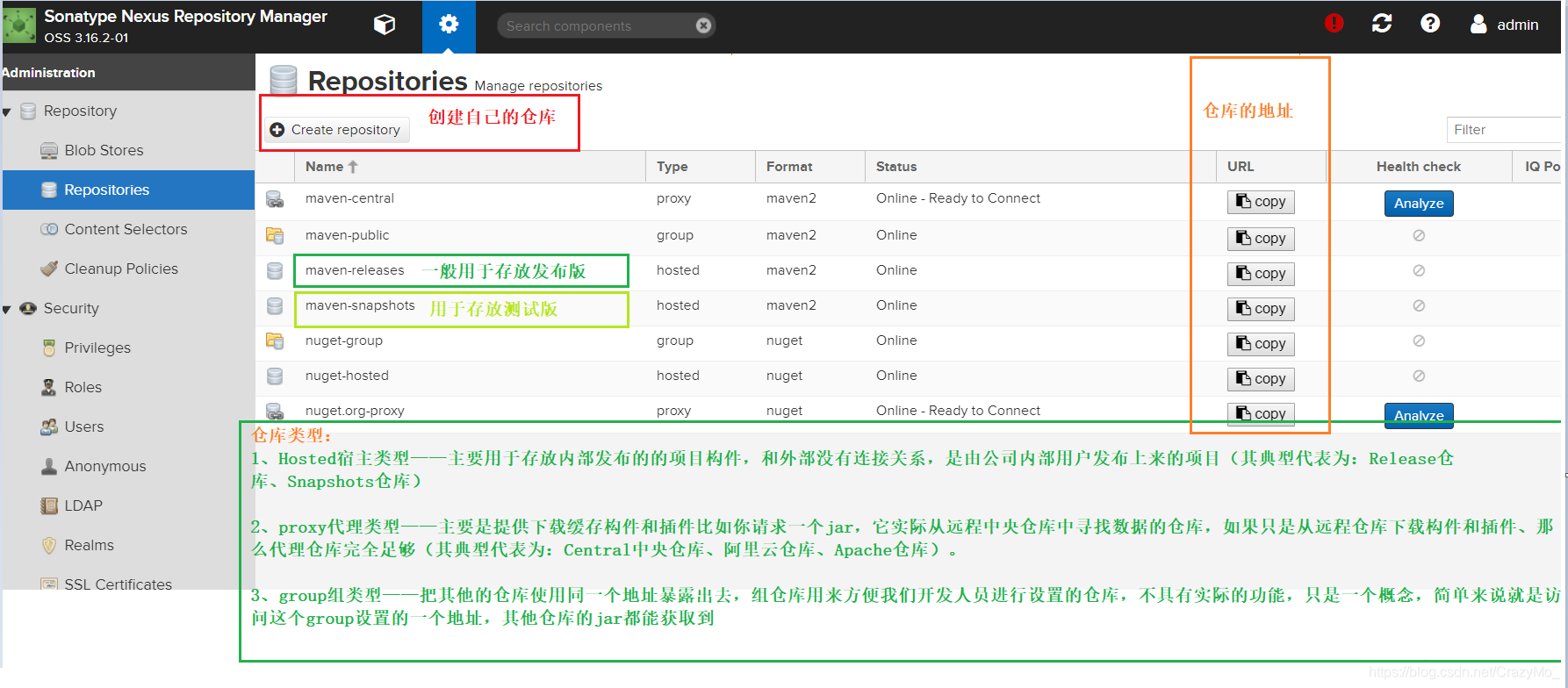This screenshot has width=1568, height=688.
Task: Analyze health of maven-central
Action: coord(1419,204)
